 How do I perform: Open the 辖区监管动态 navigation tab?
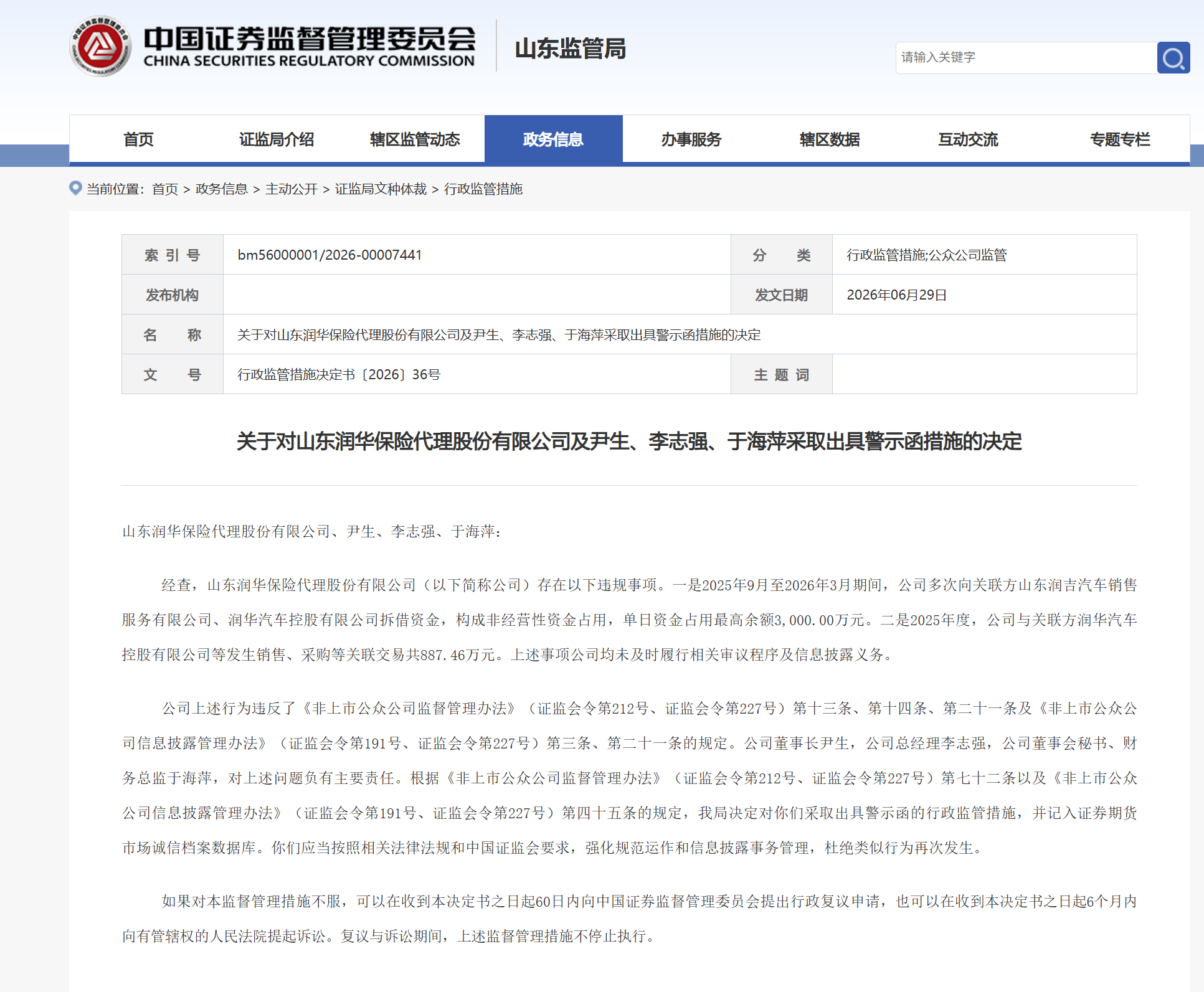tap(415, 139)
